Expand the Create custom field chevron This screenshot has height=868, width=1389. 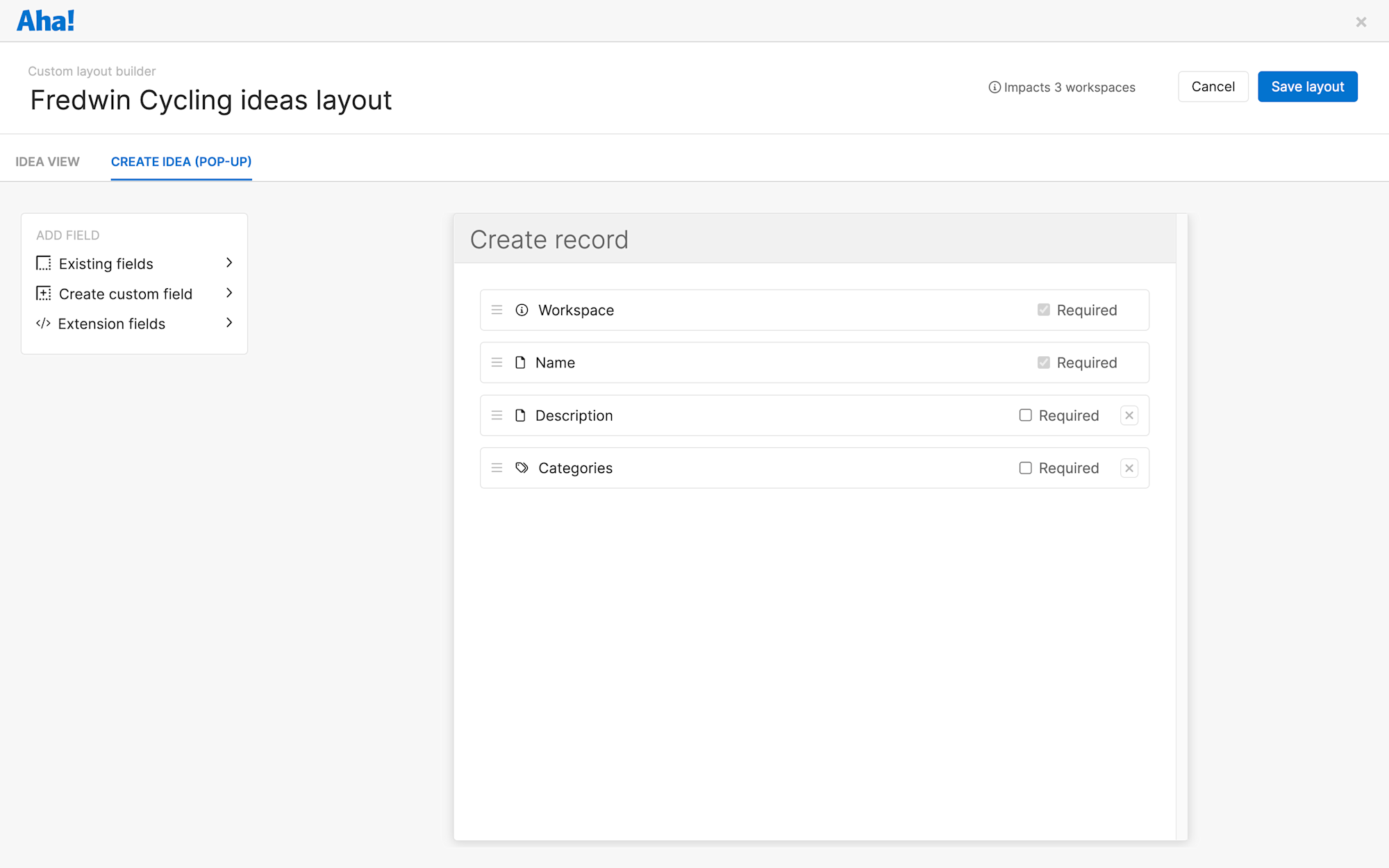[229, 293]
